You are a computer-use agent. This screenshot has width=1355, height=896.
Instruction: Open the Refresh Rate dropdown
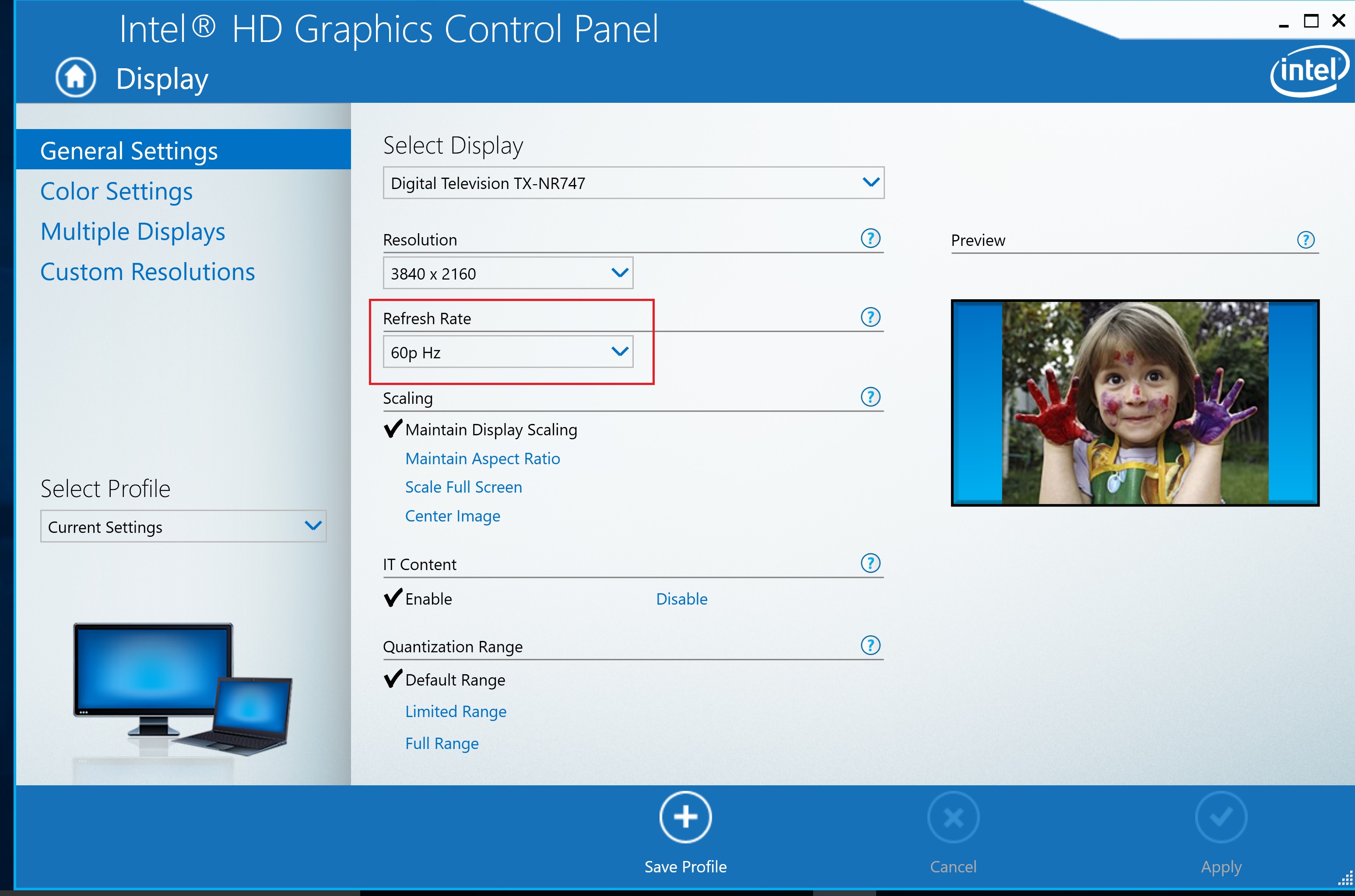click(x=508, y=352)
